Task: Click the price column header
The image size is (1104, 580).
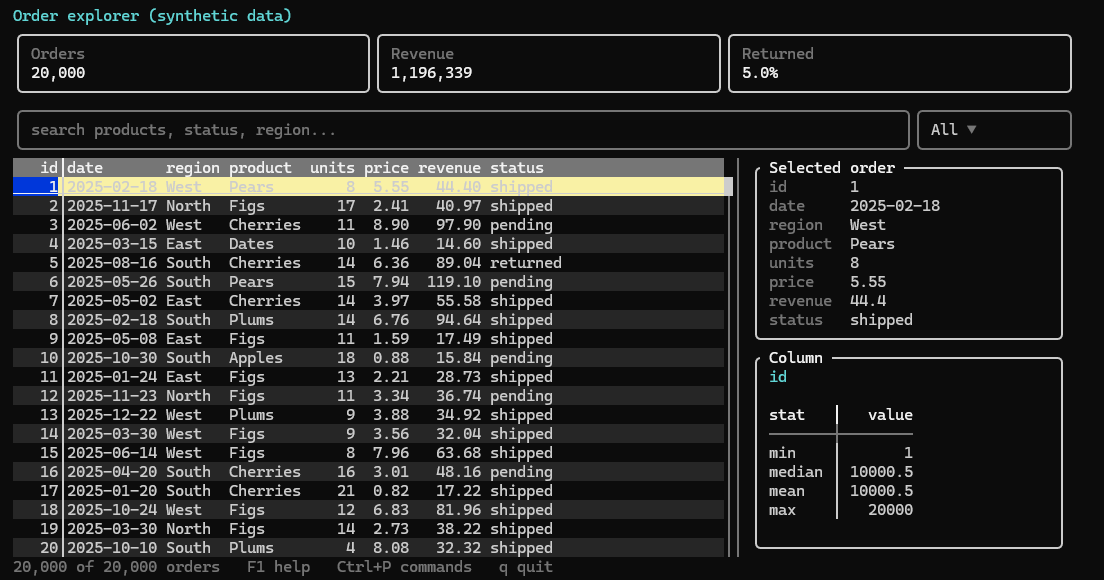Action: tap(387, 168)
